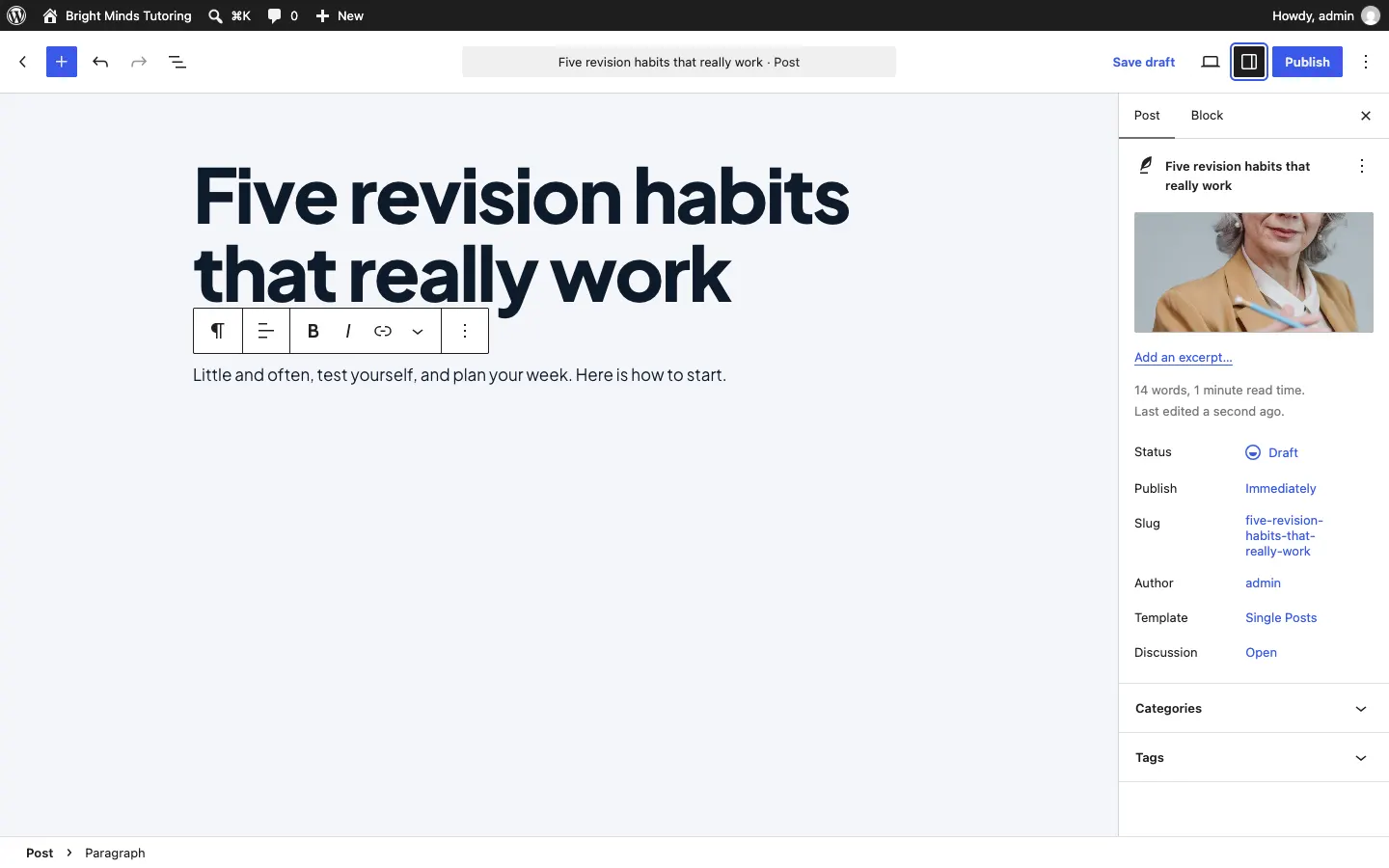This screenshot has width=1389, height=868.
Task: Undo the last change
Action: pyautogui.click(x=100, y=62)
